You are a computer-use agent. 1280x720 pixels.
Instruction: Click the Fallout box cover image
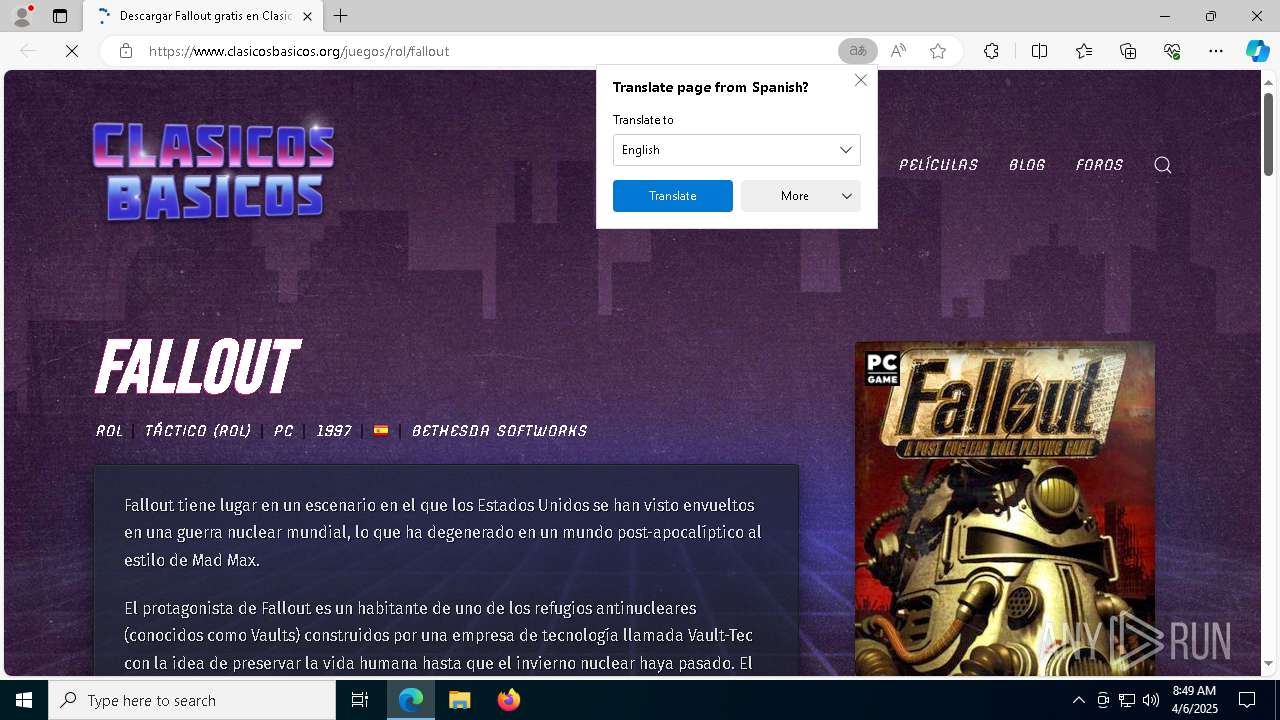[1005, 508]
